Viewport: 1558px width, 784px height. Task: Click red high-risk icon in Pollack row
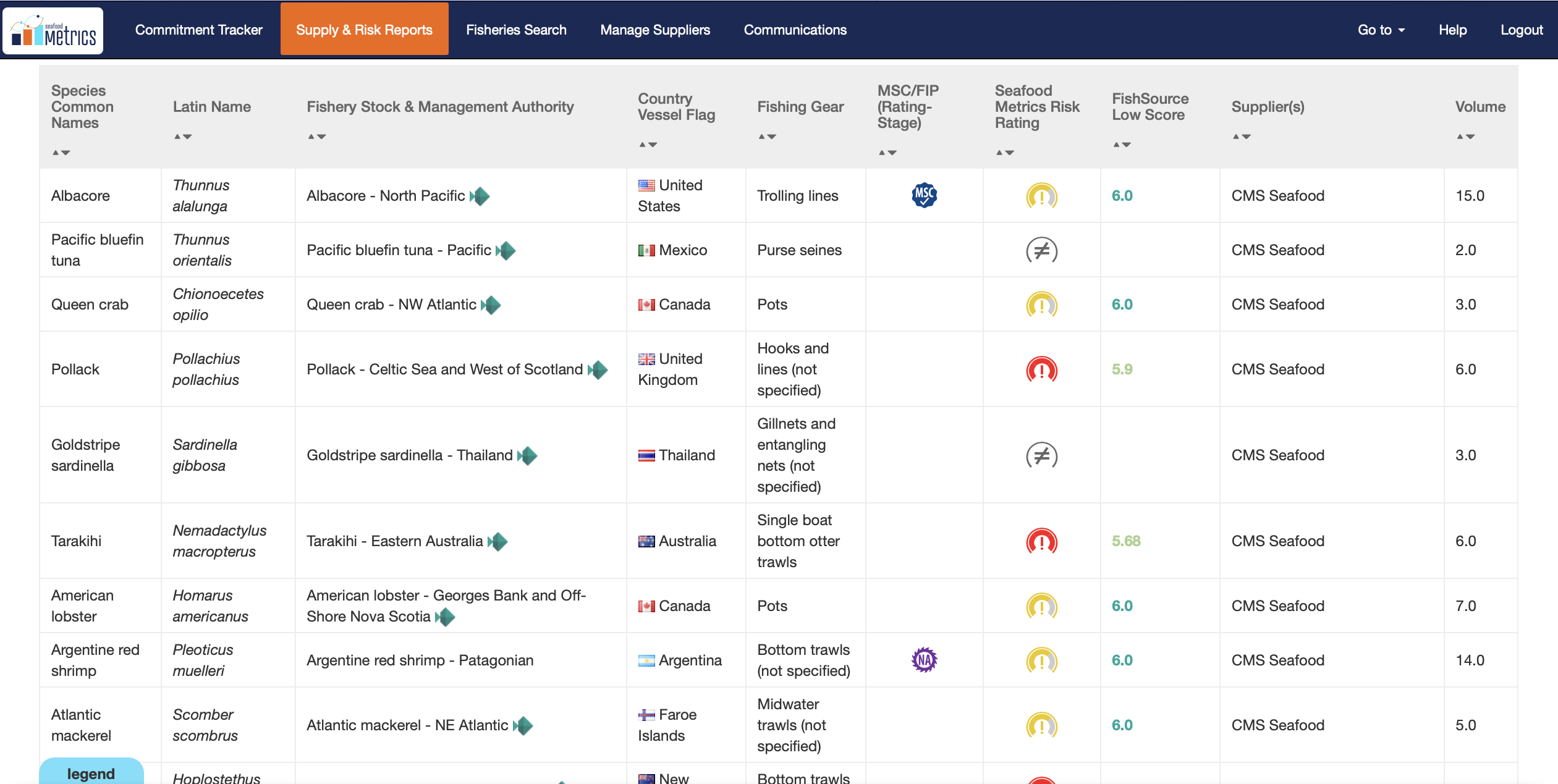point(1041,369)
